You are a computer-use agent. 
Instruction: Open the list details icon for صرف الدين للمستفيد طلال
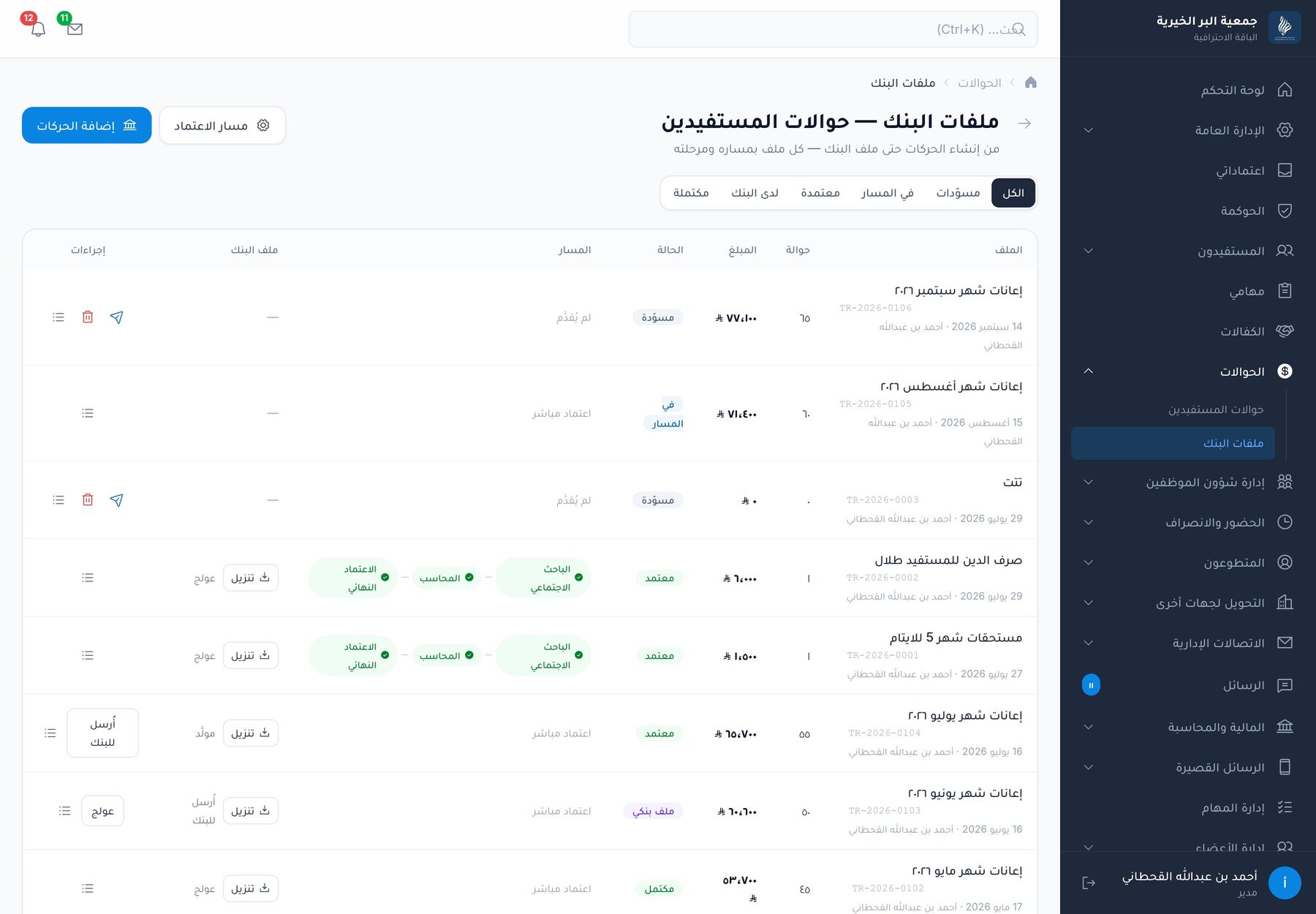[x=88, y=578]
